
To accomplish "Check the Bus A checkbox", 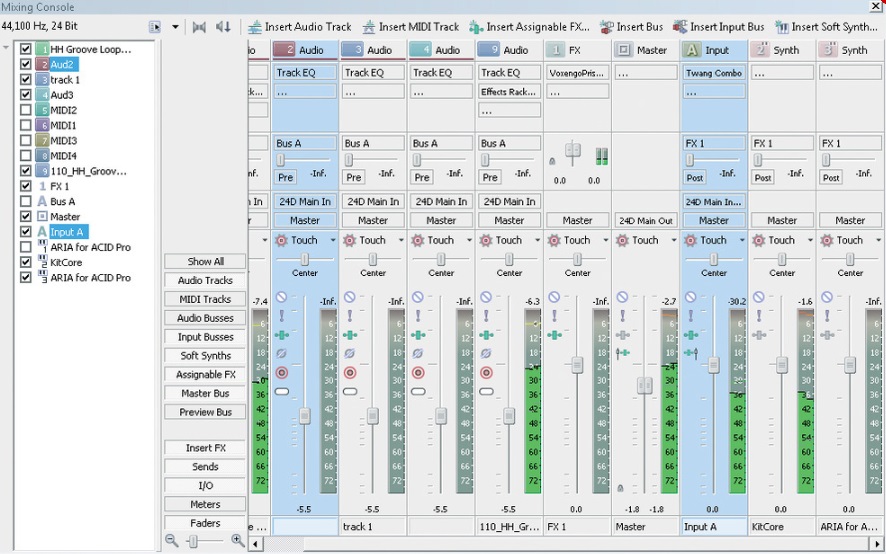I will pyautogui.click(x=26, y=202).
